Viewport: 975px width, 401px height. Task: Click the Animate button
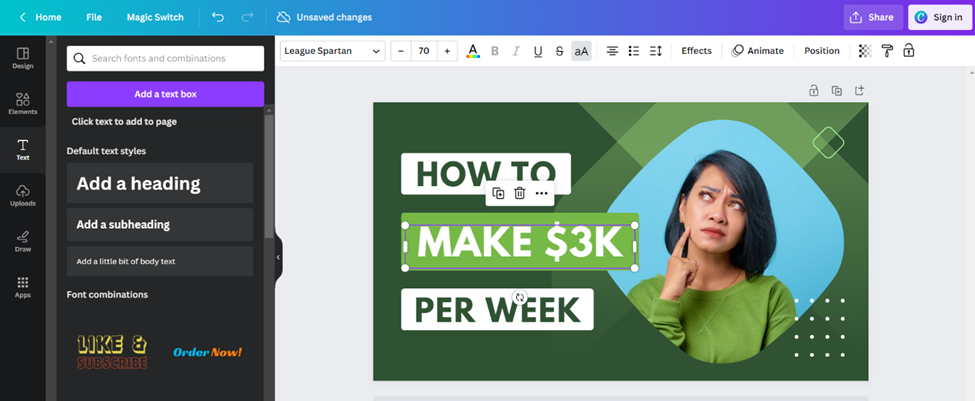coord(757,51)
